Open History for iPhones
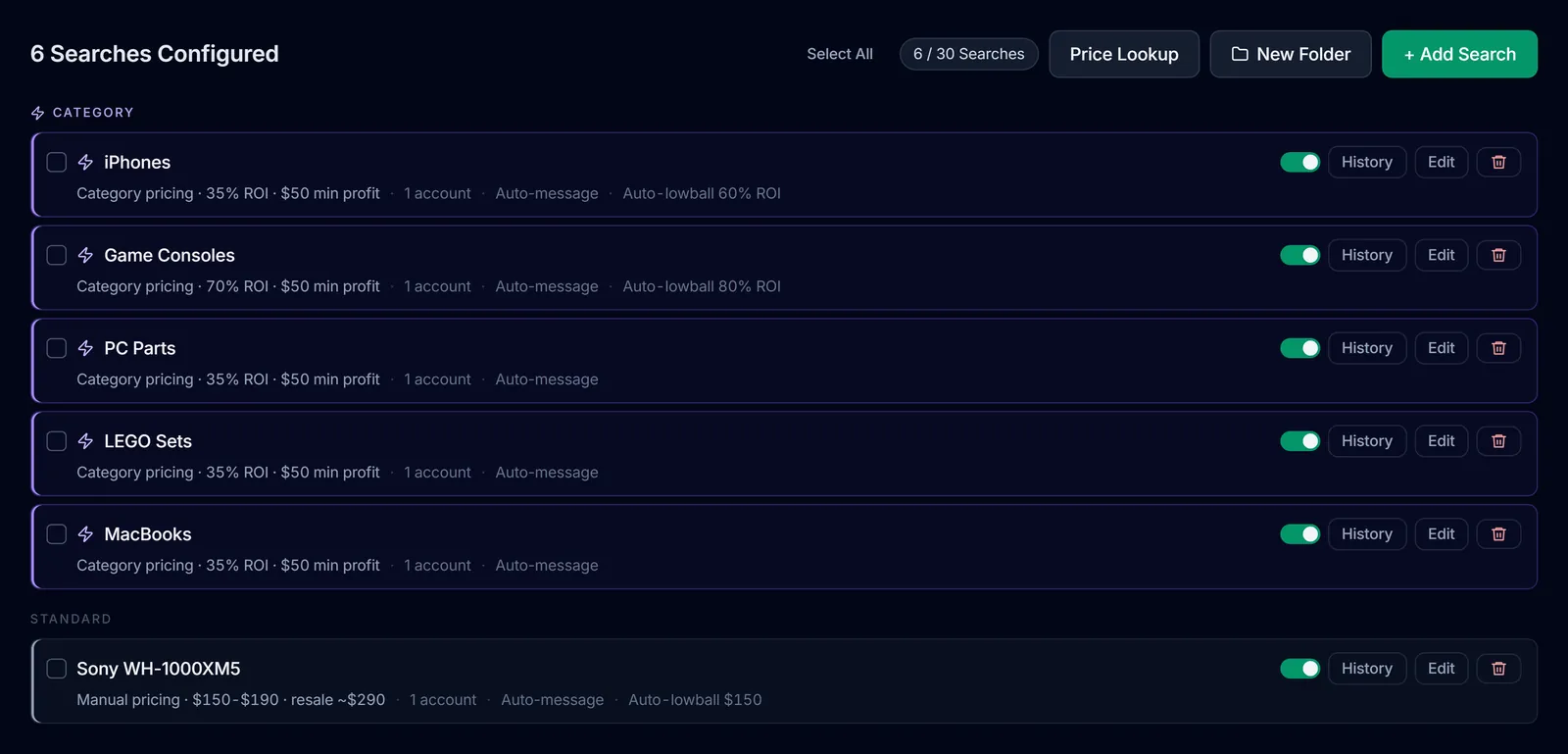Image resolution: width=1568 pixels, height=754 pixels. [1367, 162]
